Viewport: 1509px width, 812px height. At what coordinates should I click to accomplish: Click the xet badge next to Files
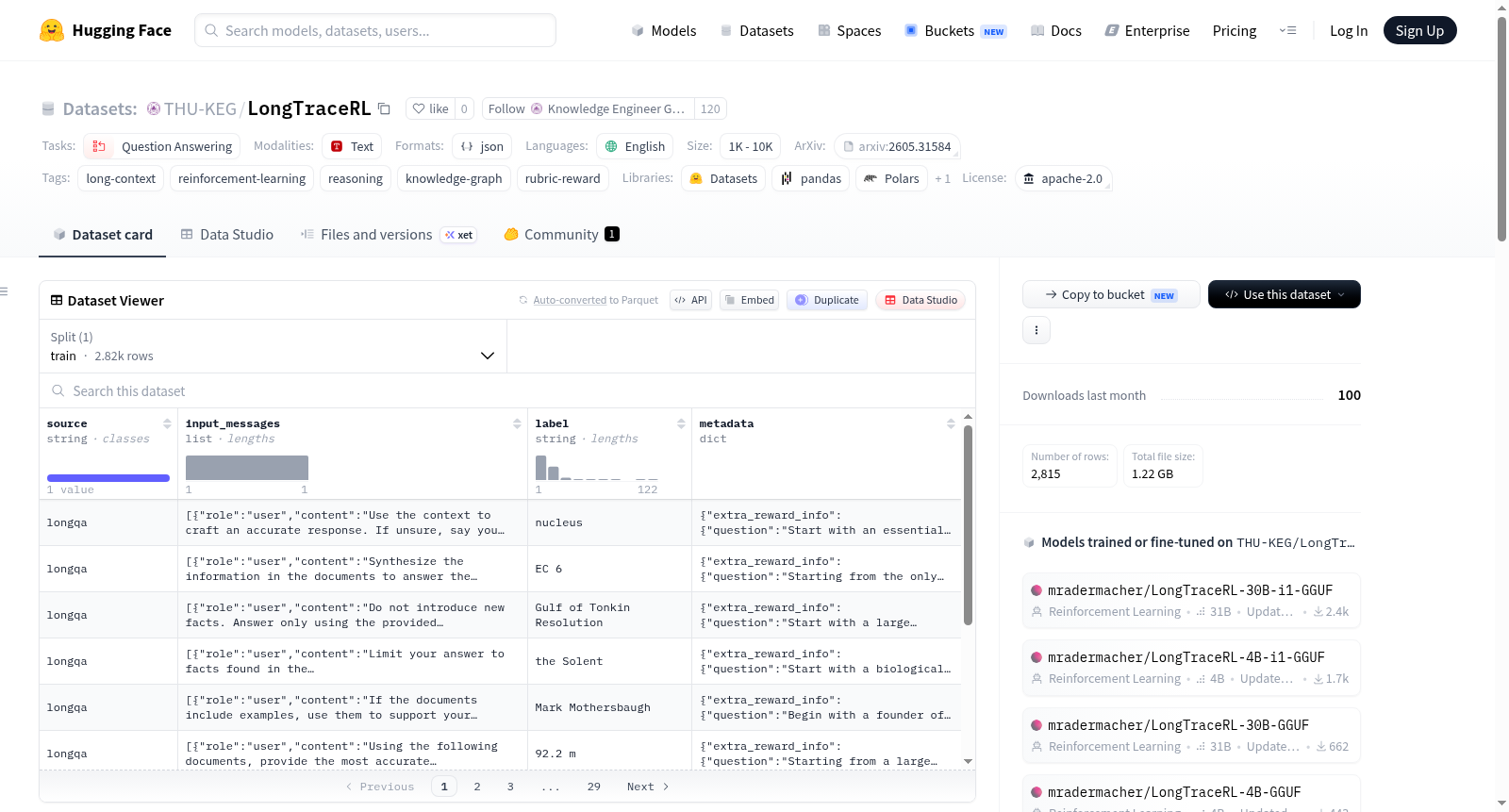[x=459, y=235]
